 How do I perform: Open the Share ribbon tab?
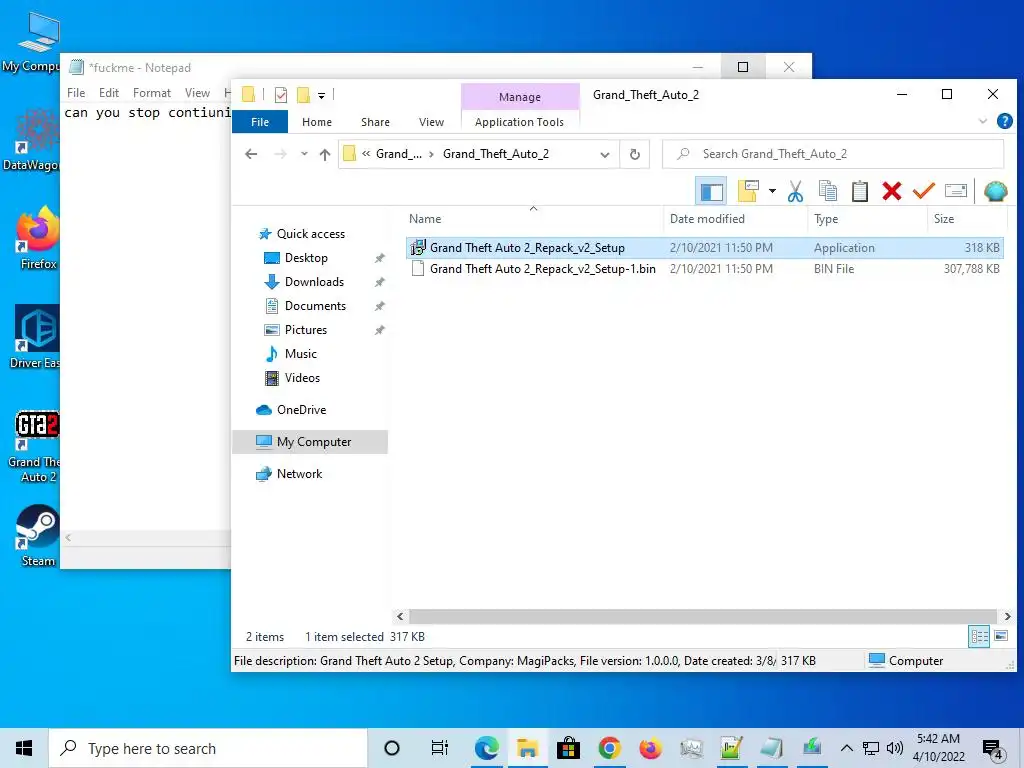click(x=376, y=122)
